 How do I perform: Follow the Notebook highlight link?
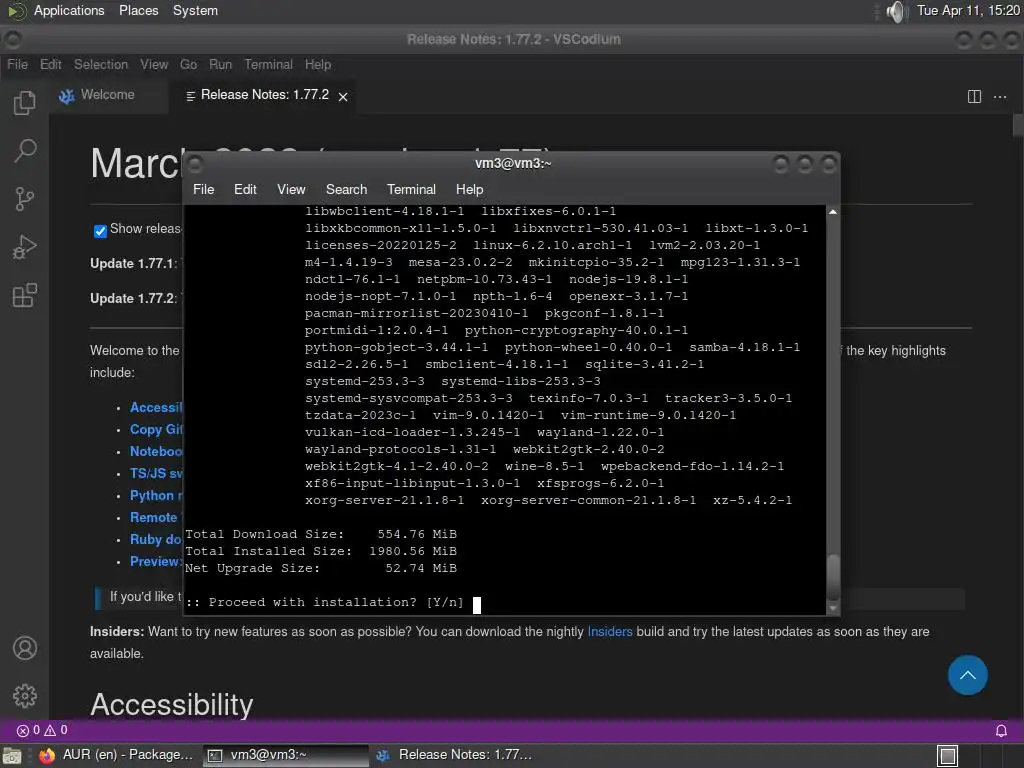point(155,451)
